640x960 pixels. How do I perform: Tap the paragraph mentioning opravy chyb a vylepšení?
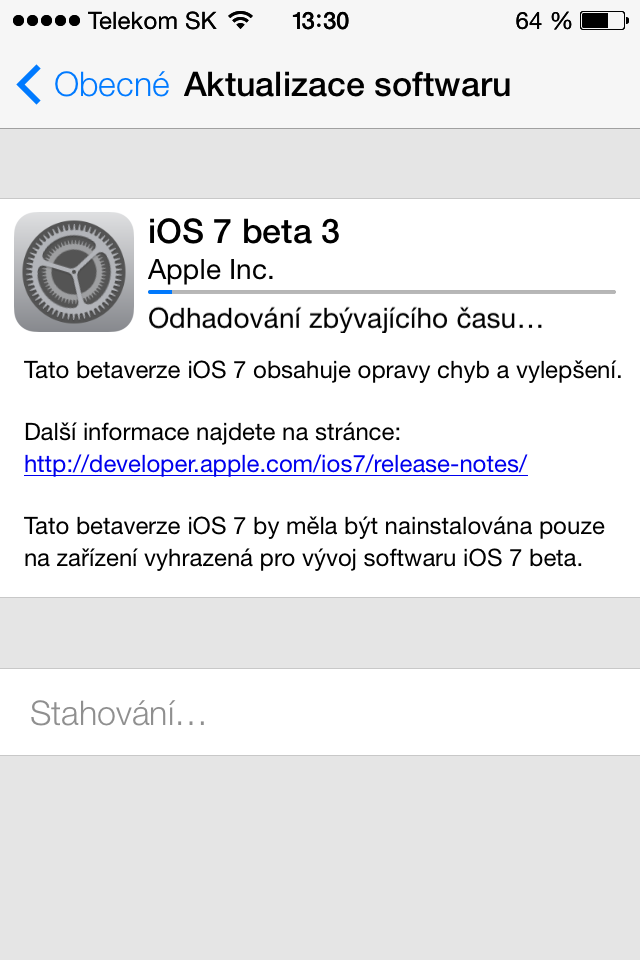[323, 372]
